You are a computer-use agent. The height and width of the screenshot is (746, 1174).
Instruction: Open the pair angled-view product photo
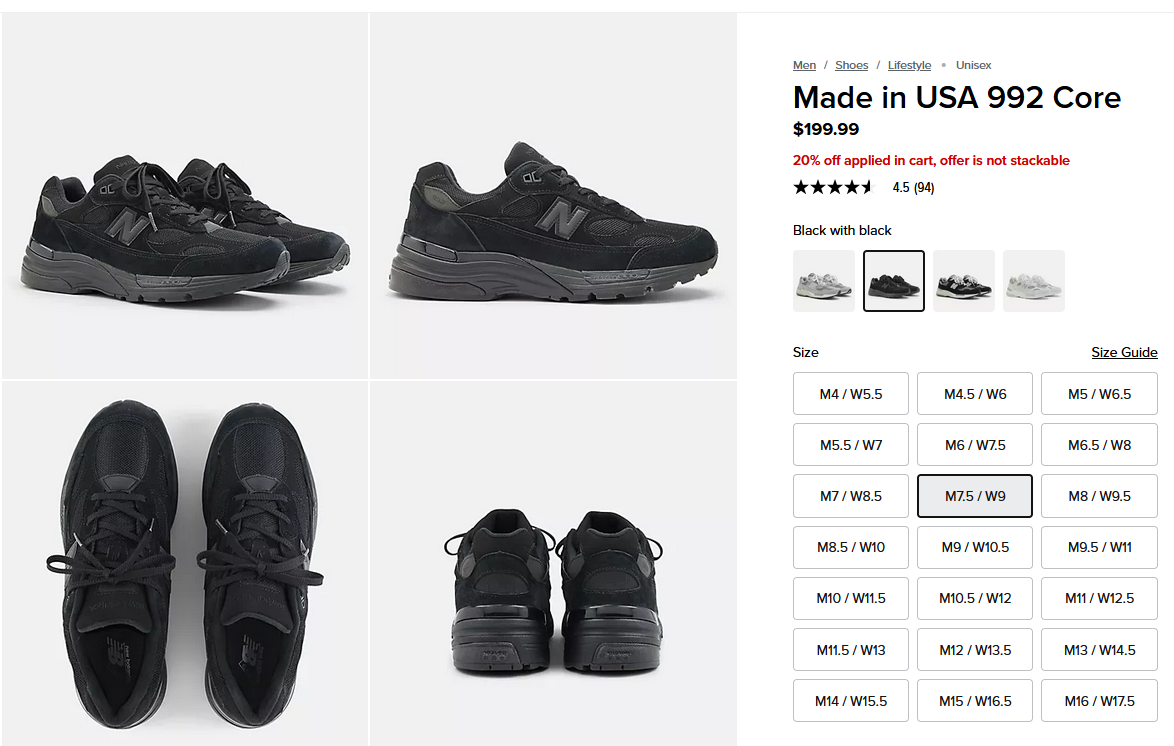[185, 196]
